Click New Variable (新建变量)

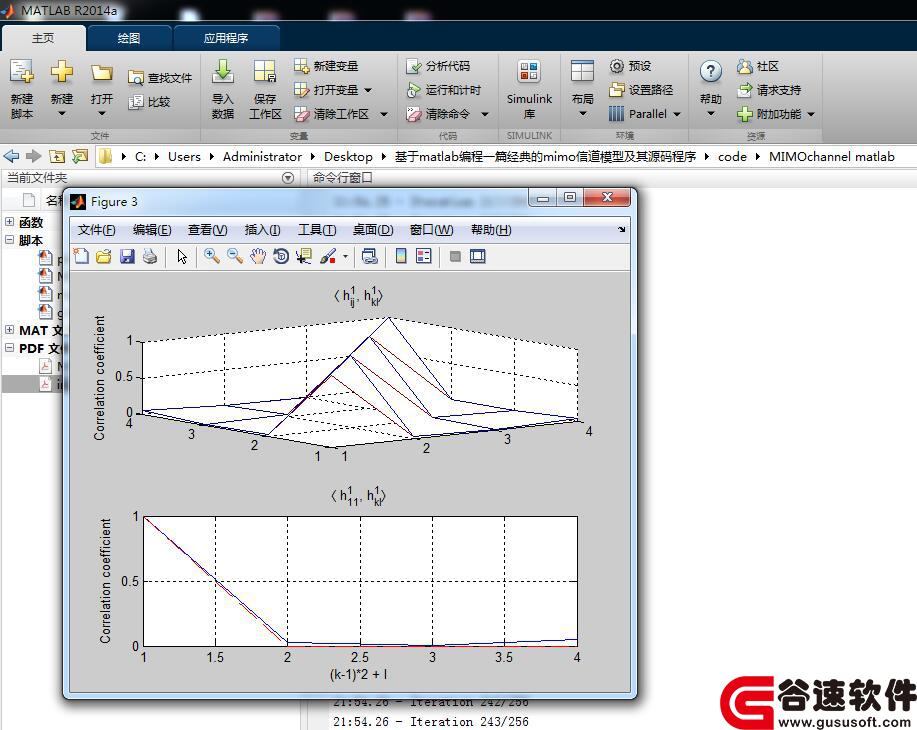click(326, 66)
